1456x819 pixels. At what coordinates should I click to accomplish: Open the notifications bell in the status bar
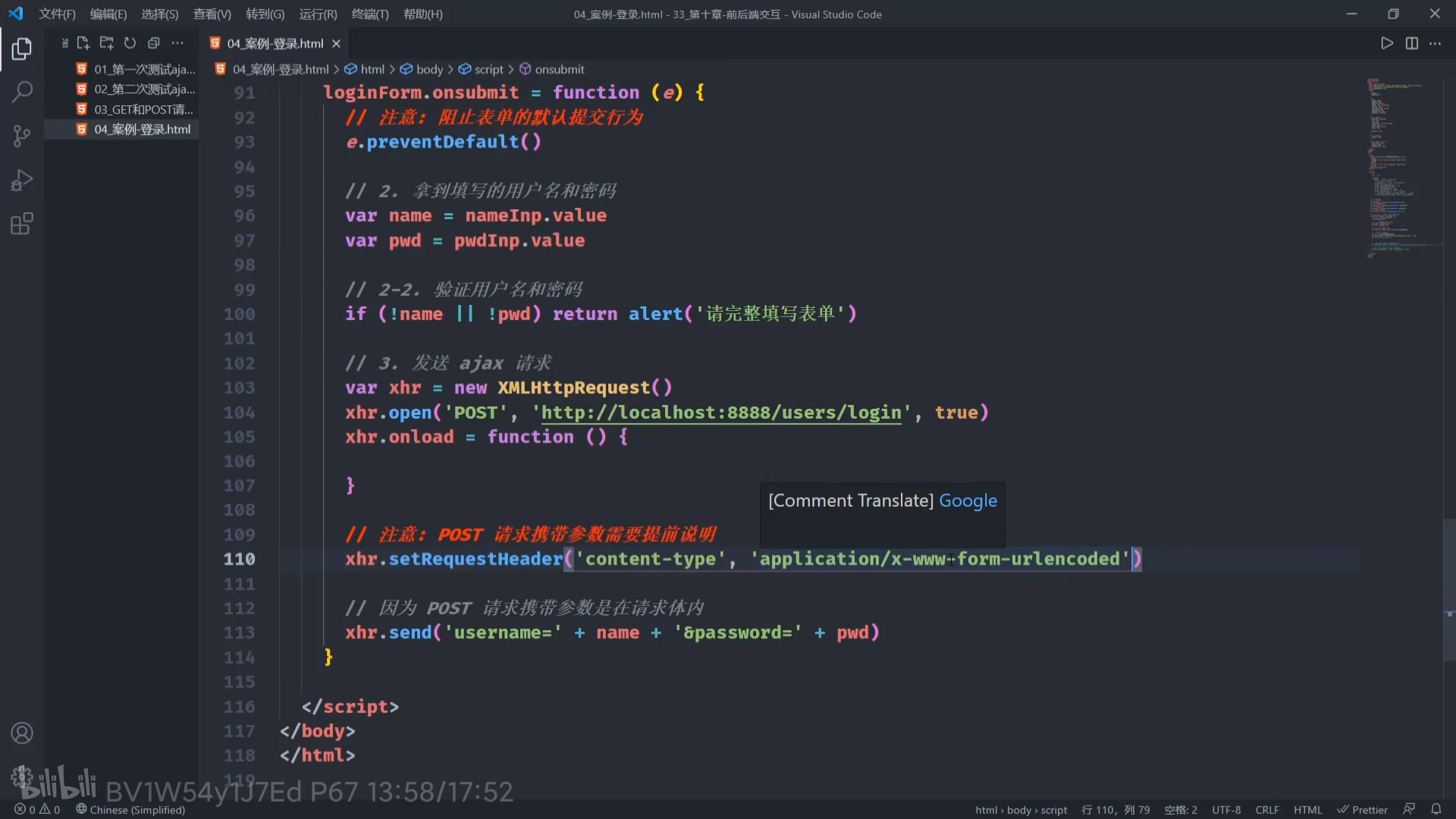(x=1436, y=809)
